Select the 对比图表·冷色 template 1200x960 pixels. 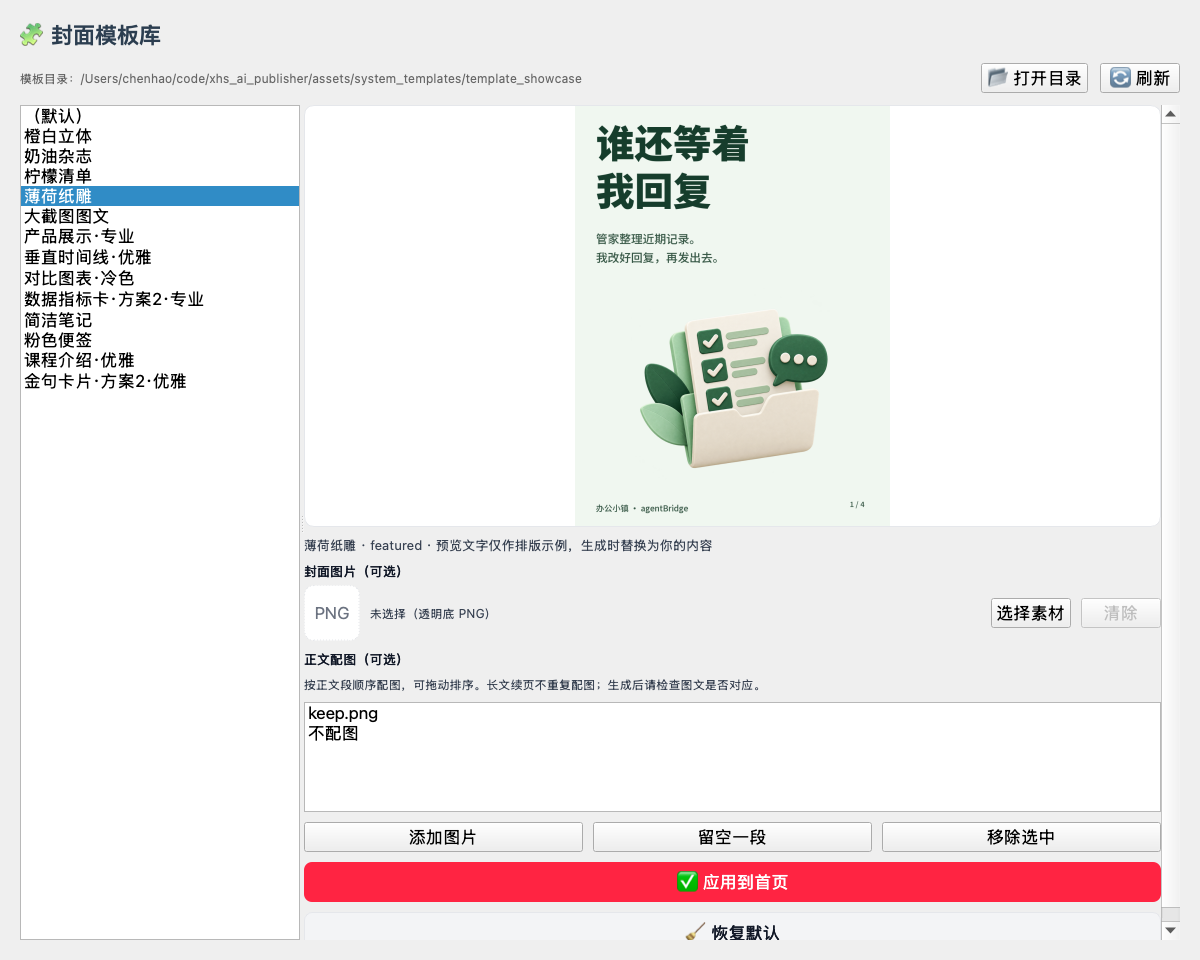click(x=160, y=278)
